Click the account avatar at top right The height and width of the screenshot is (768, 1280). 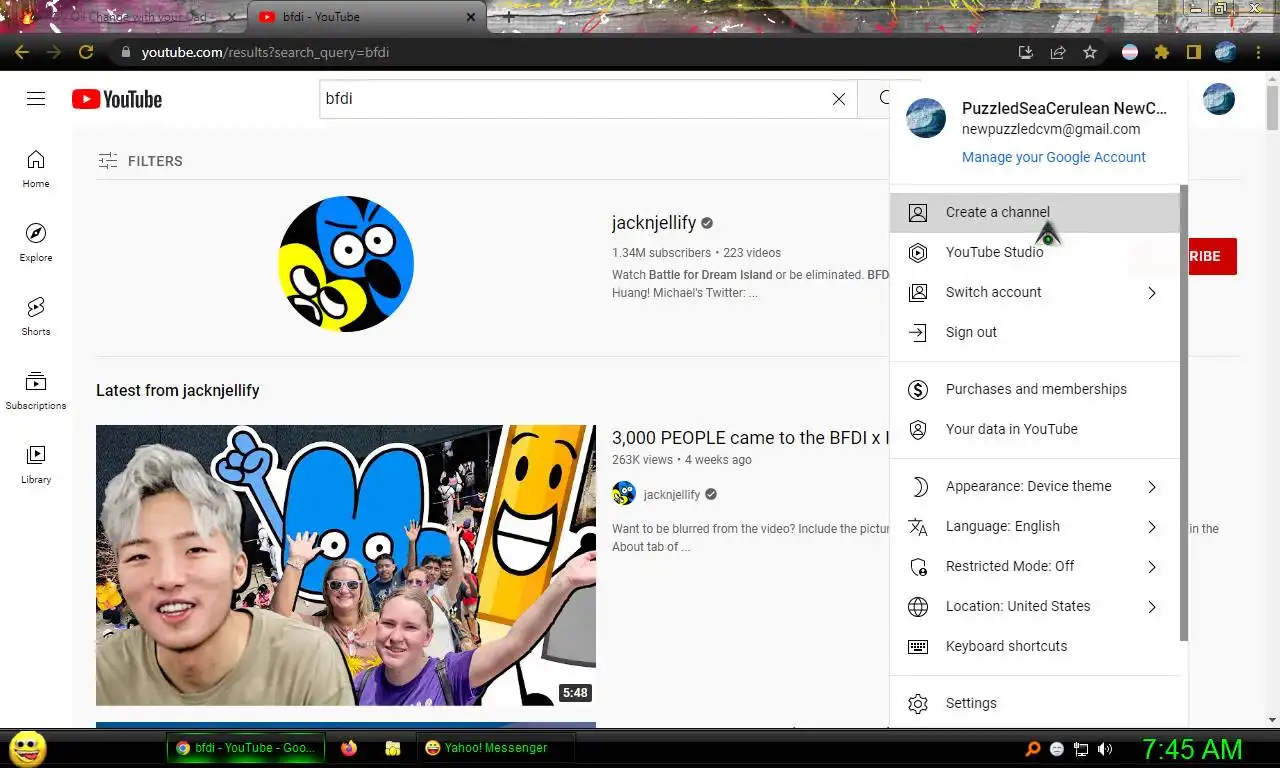[1218, 99]
